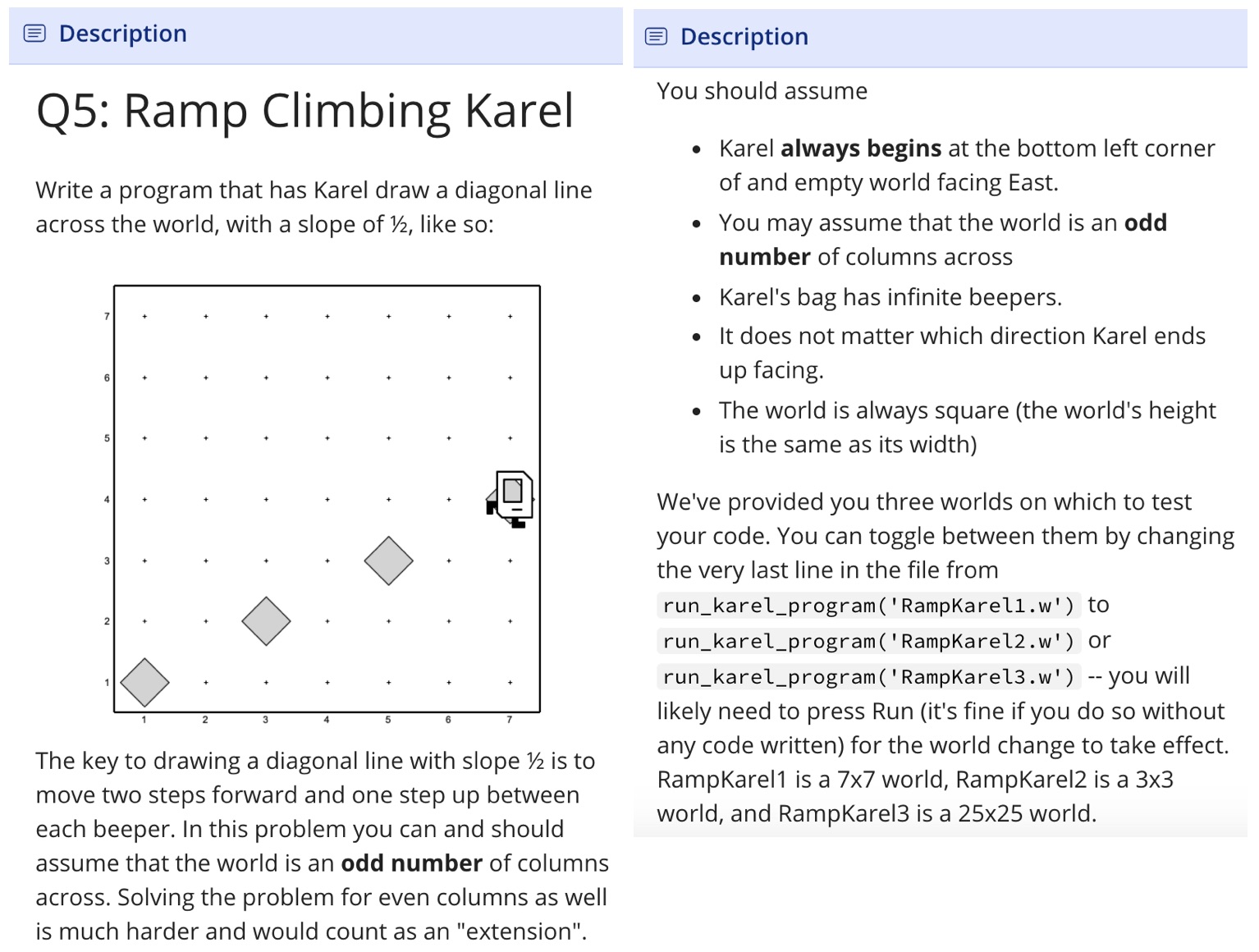1259x952 pixels.
Task: Click the beeper diamond at column 3, row 2
Action: point(266,621)
